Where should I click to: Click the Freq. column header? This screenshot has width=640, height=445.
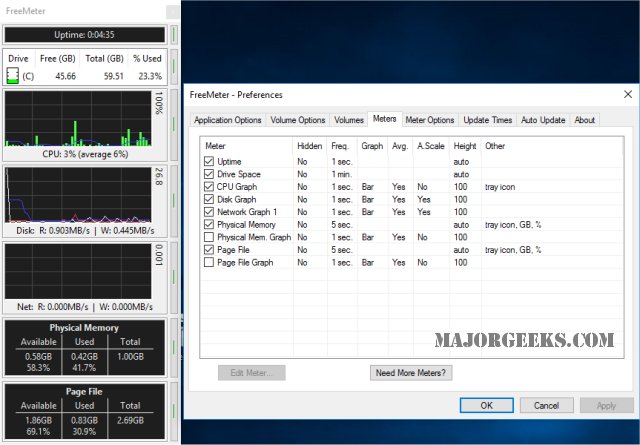click(342, 146)
